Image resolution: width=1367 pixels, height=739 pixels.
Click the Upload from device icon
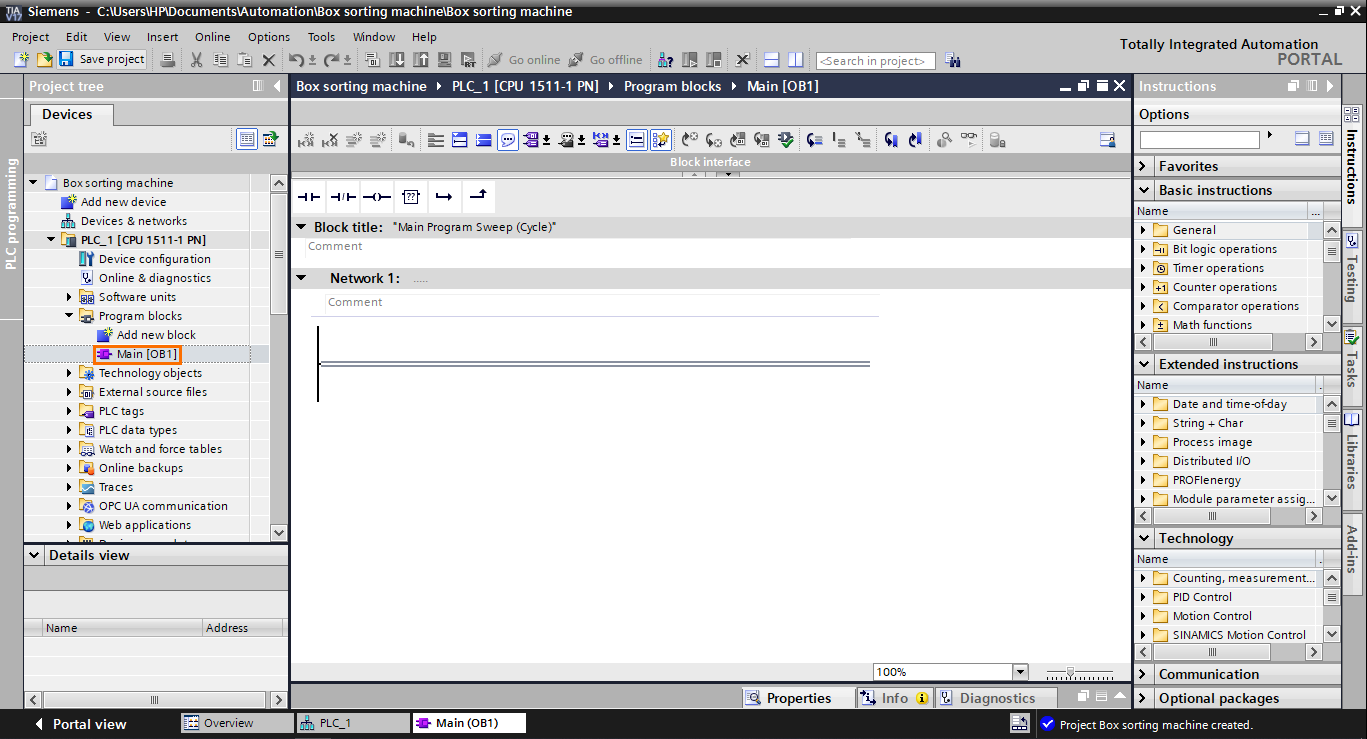coord(420,60)
